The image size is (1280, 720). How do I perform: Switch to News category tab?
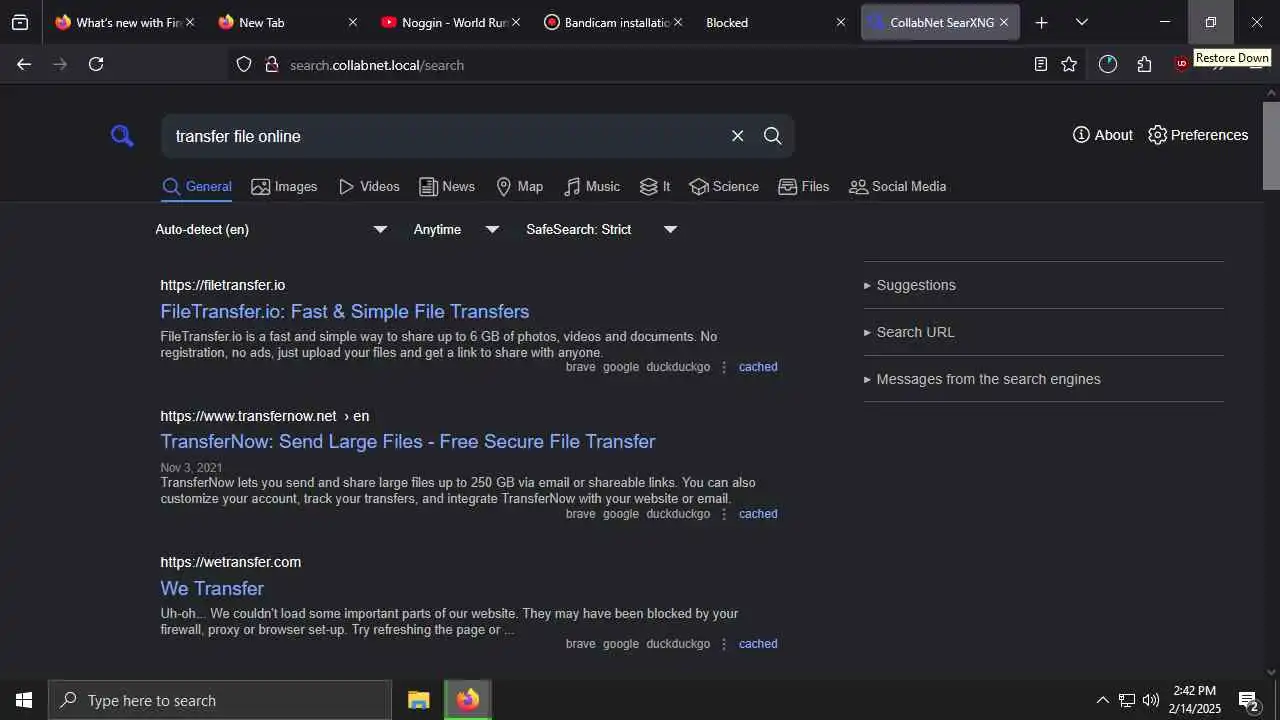point(447,187)
